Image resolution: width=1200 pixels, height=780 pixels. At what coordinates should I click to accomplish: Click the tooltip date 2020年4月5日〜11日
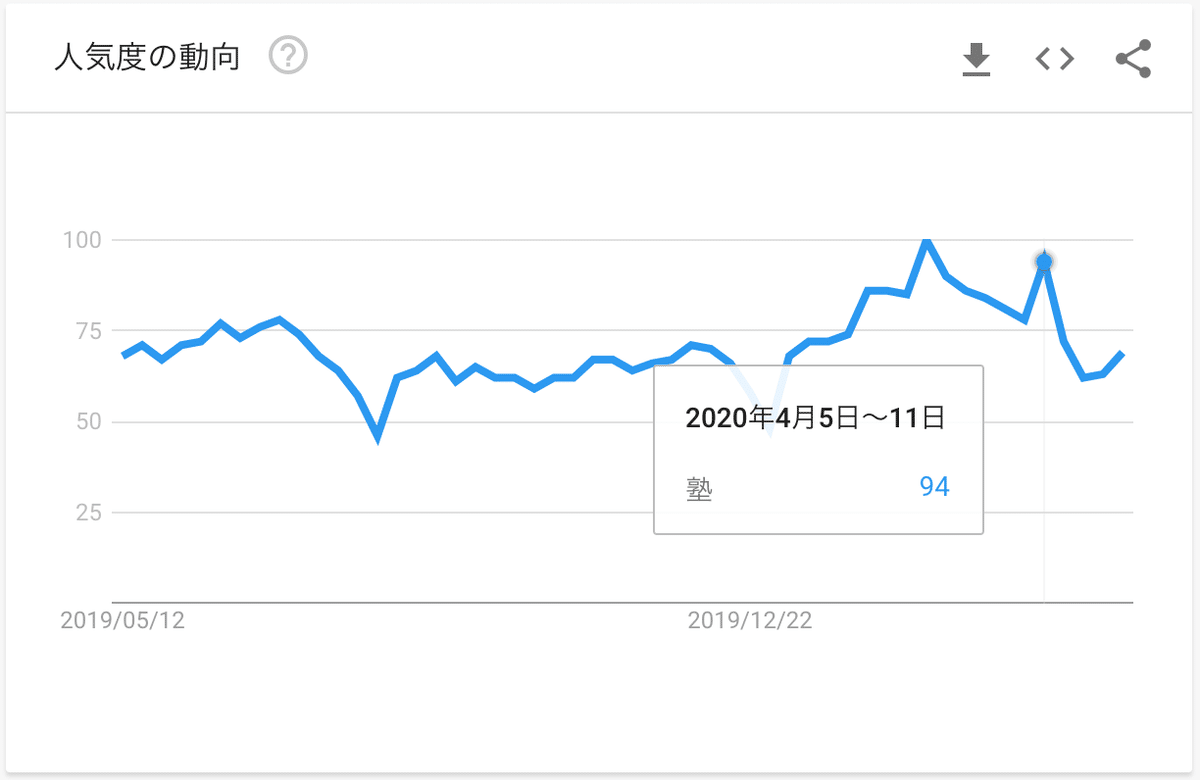[x=815, y=418]
